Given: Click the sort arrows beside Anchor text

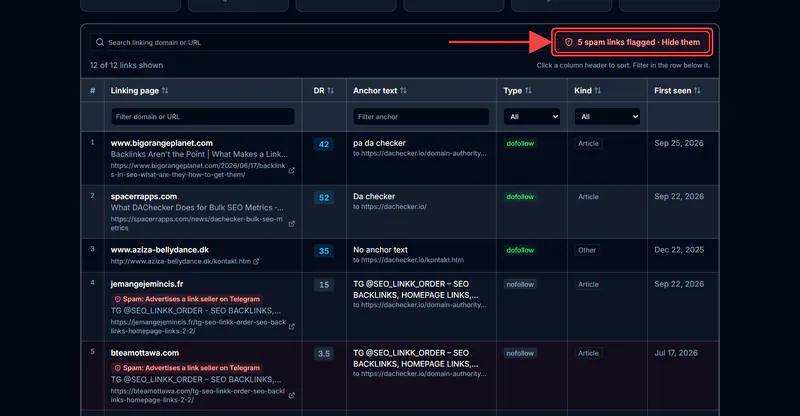Looking at the screenshot, I should [x=403, y=90].
